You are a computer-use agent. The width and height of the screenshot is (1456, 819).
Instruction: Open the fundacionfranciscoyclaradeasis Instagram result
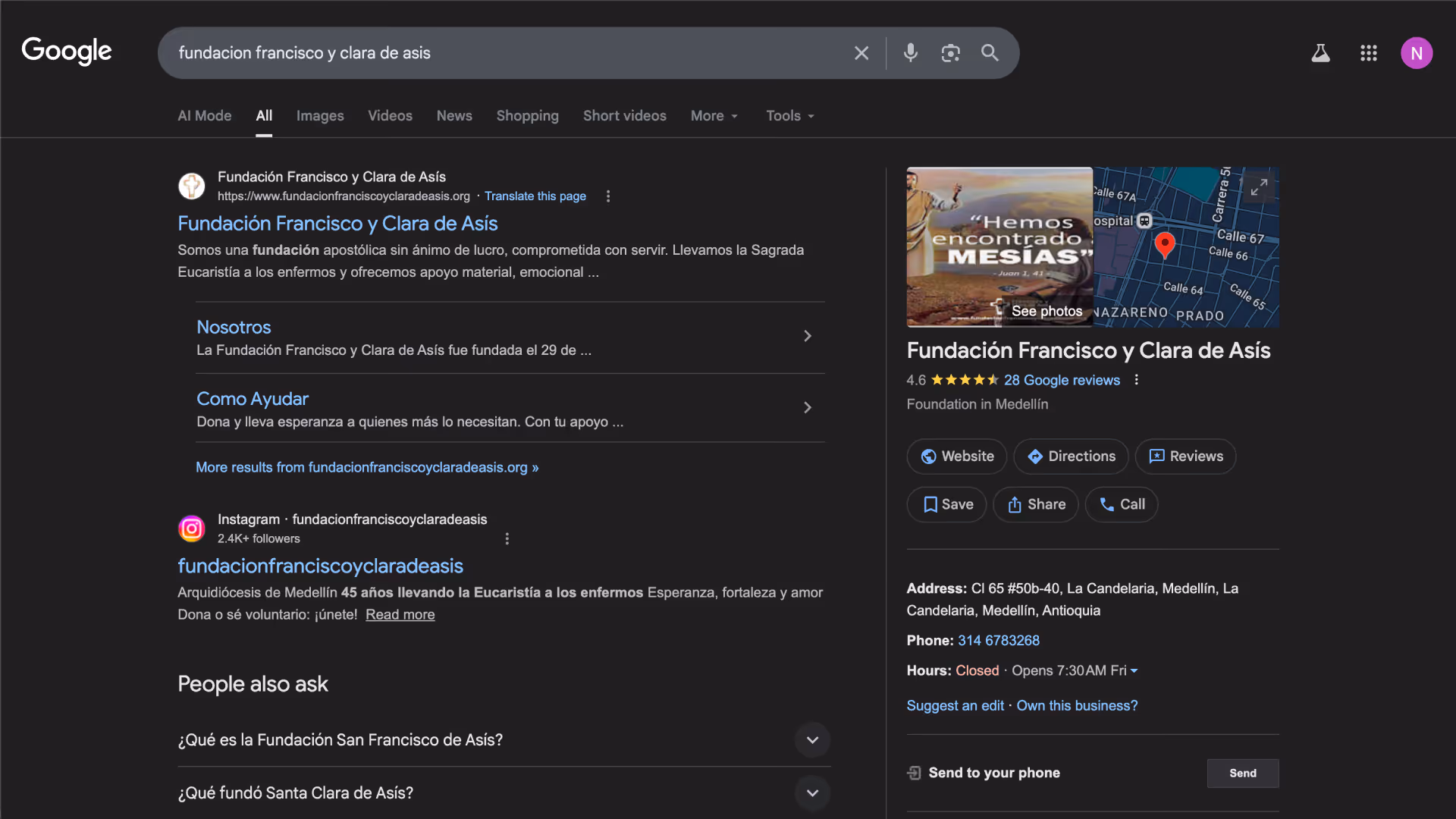tap(320, 566)
